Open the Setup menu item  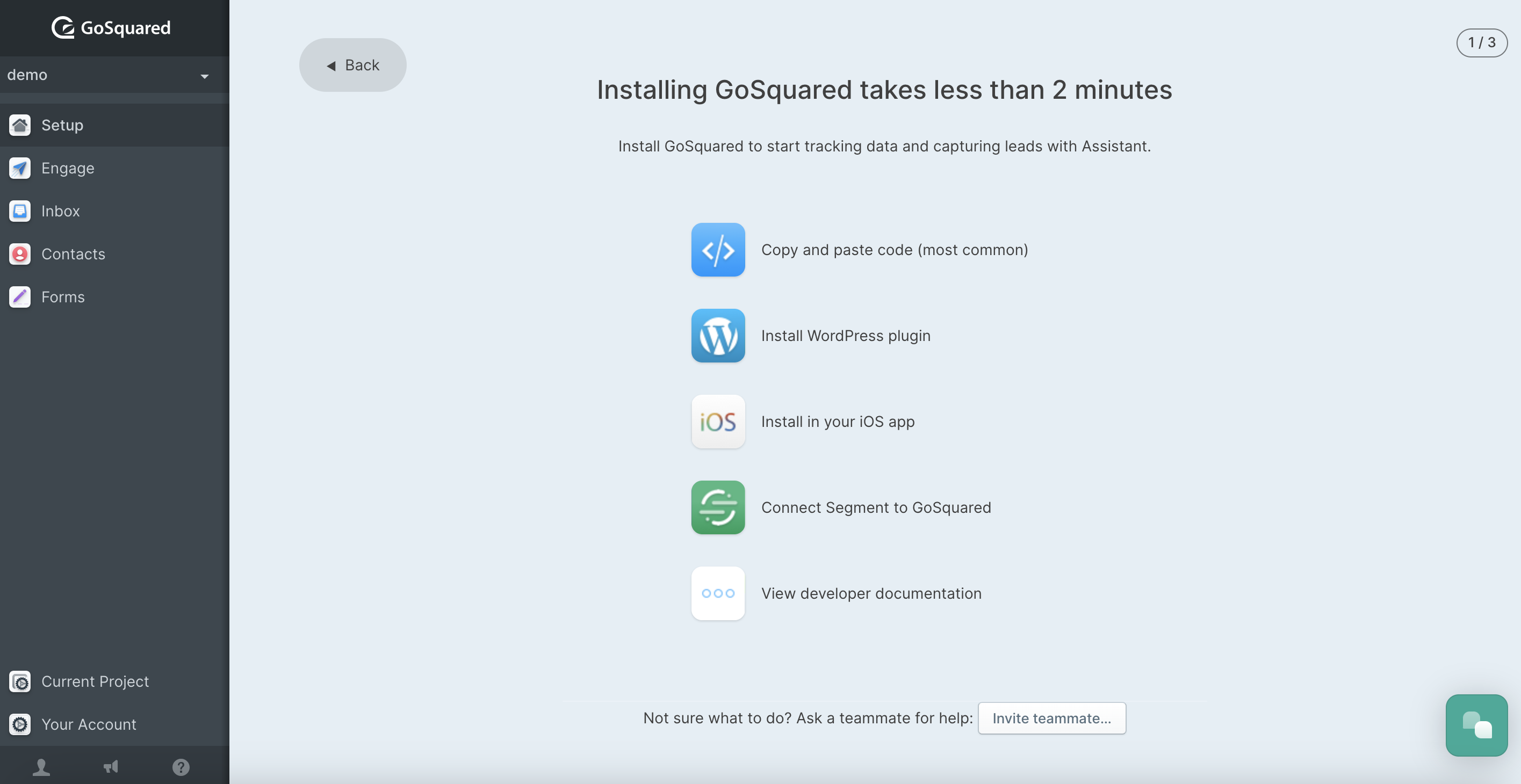click(x=114, y=125)
